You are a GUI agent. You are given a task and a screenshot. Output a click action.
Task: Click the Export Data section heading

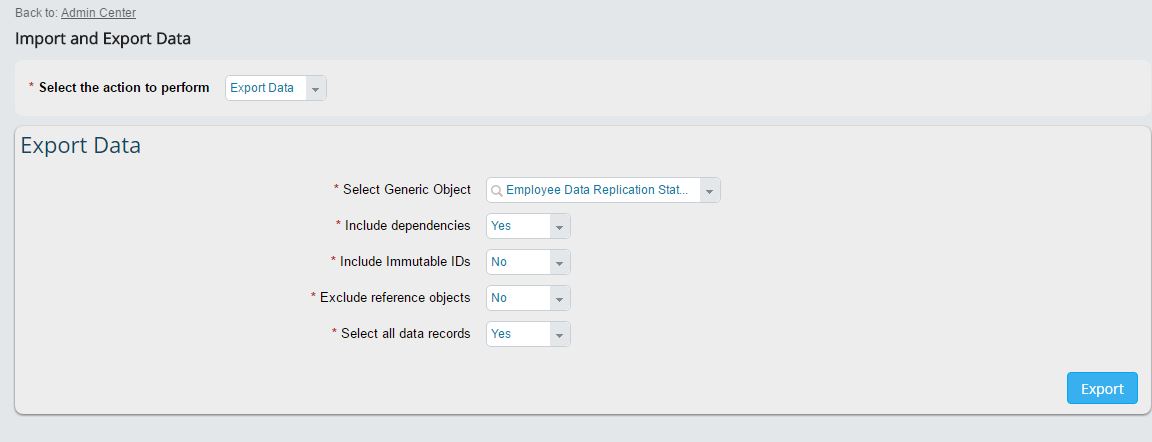81,145
